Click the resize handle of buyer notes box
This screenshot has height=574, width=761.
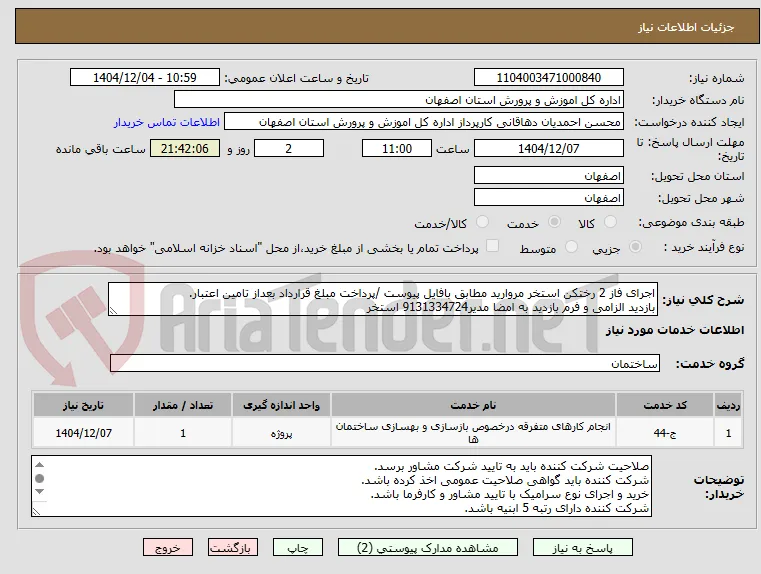click(x=36, y=511)
